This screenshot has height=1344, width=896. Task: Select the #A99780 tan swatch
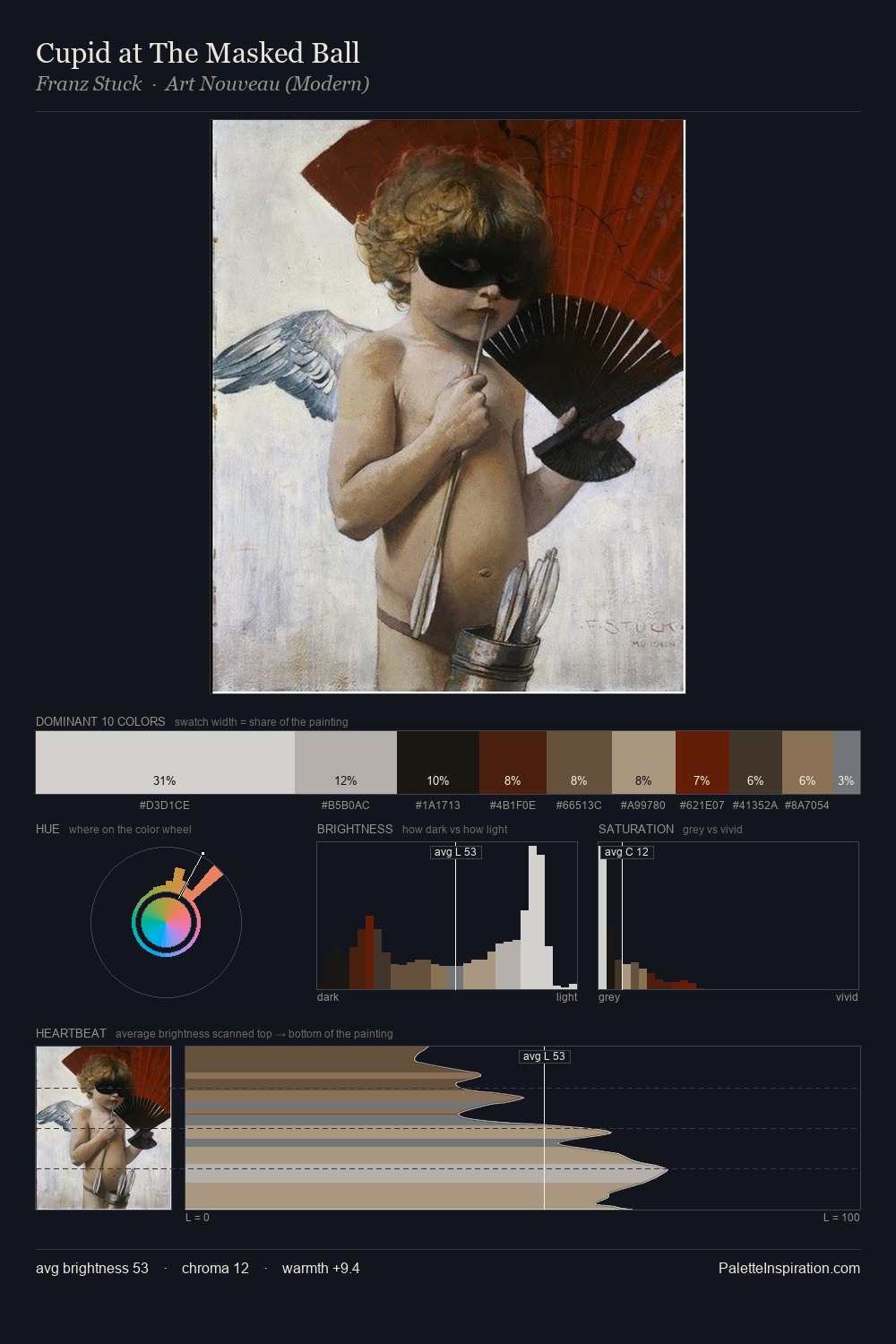[643, 762]
